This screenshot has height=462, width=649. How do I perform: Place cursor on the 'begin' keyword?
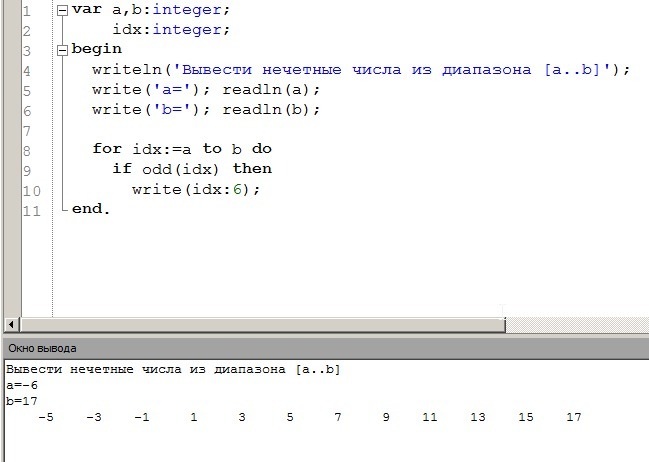coord(97,49)
